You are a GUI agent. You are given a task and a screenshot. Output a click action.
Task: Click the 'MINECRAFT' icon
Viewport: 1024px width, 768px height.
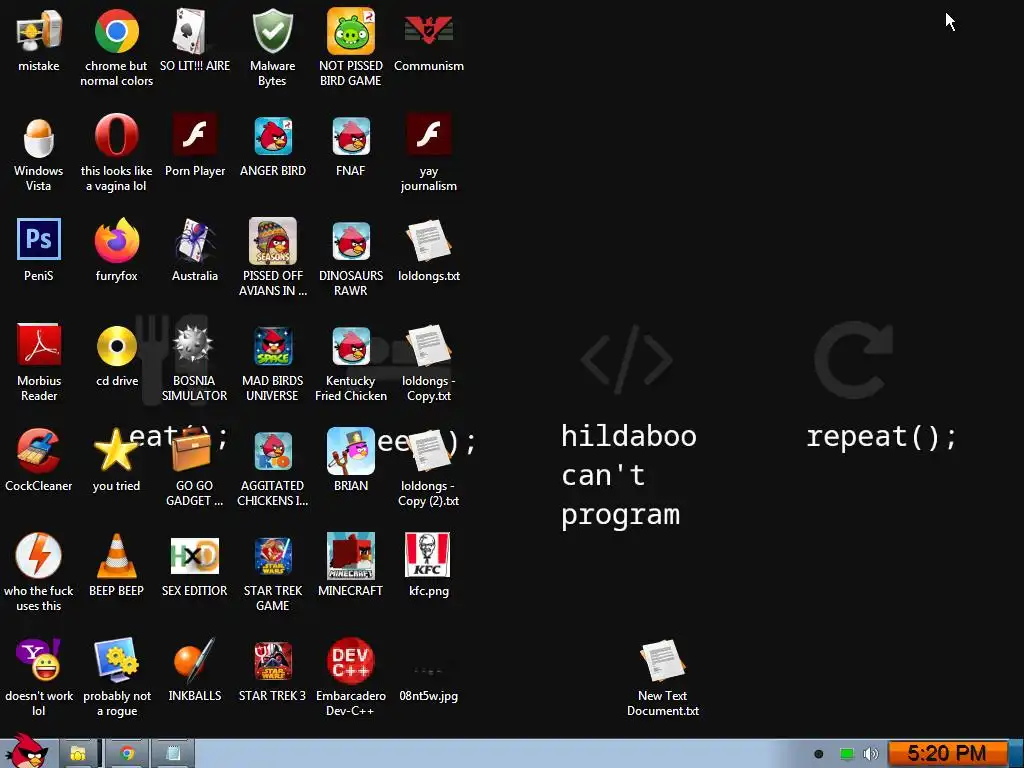[351, 555]
